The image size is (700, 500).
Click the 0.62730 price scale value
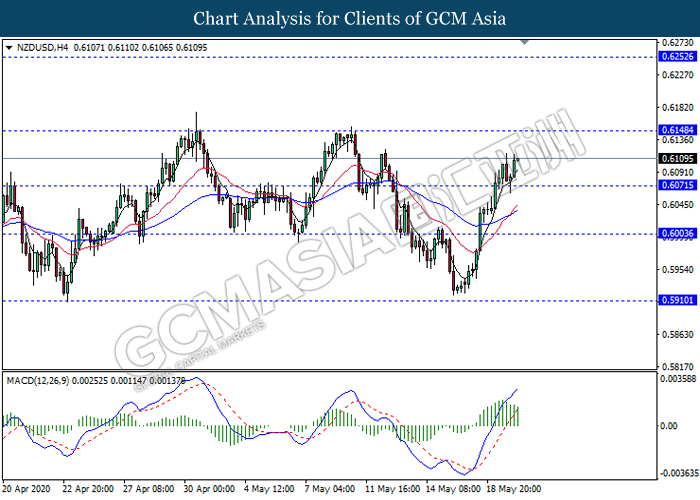click(677, 42)
